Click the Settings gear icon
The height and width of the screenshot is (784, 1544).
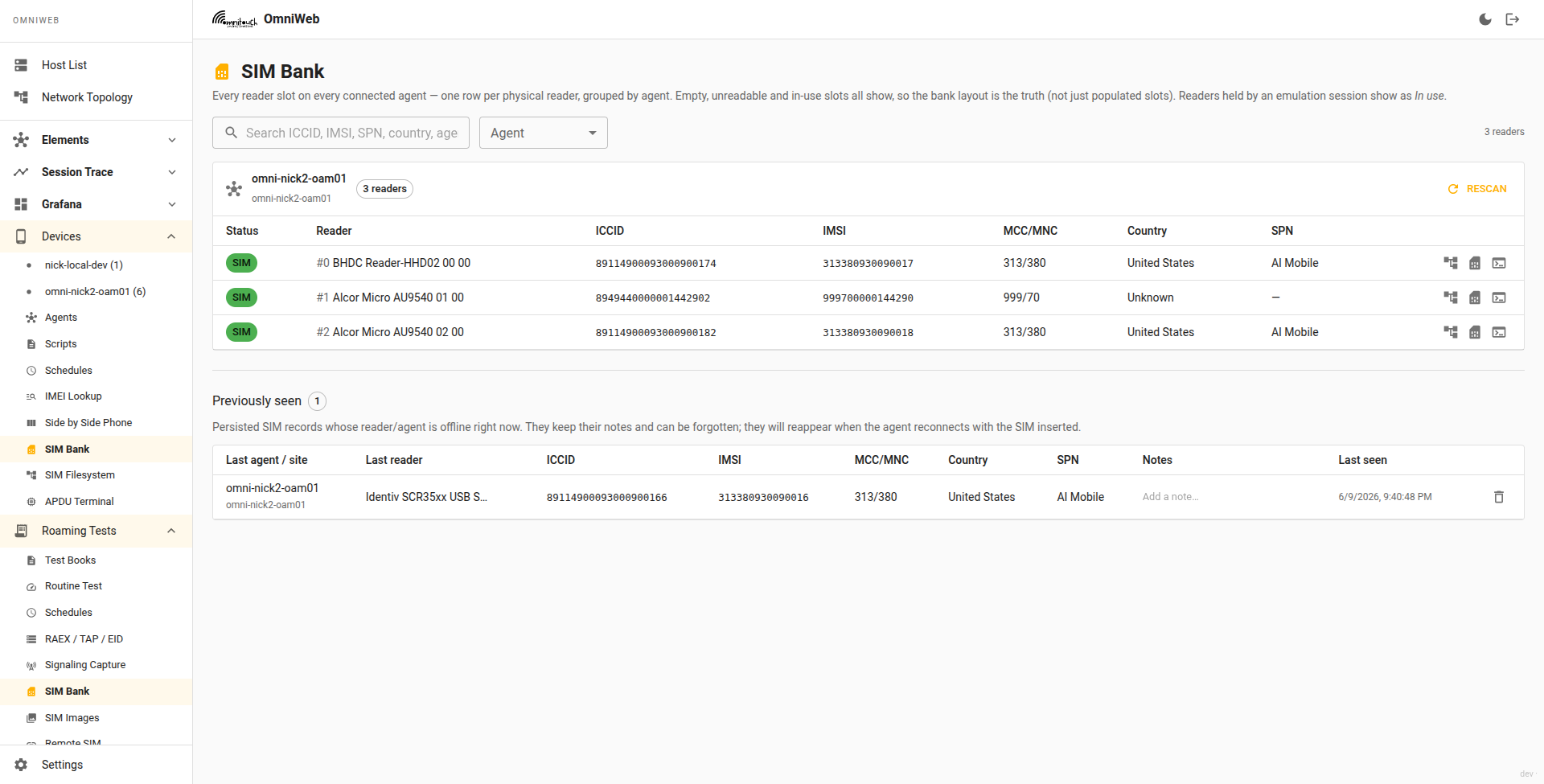pos(21,765)
